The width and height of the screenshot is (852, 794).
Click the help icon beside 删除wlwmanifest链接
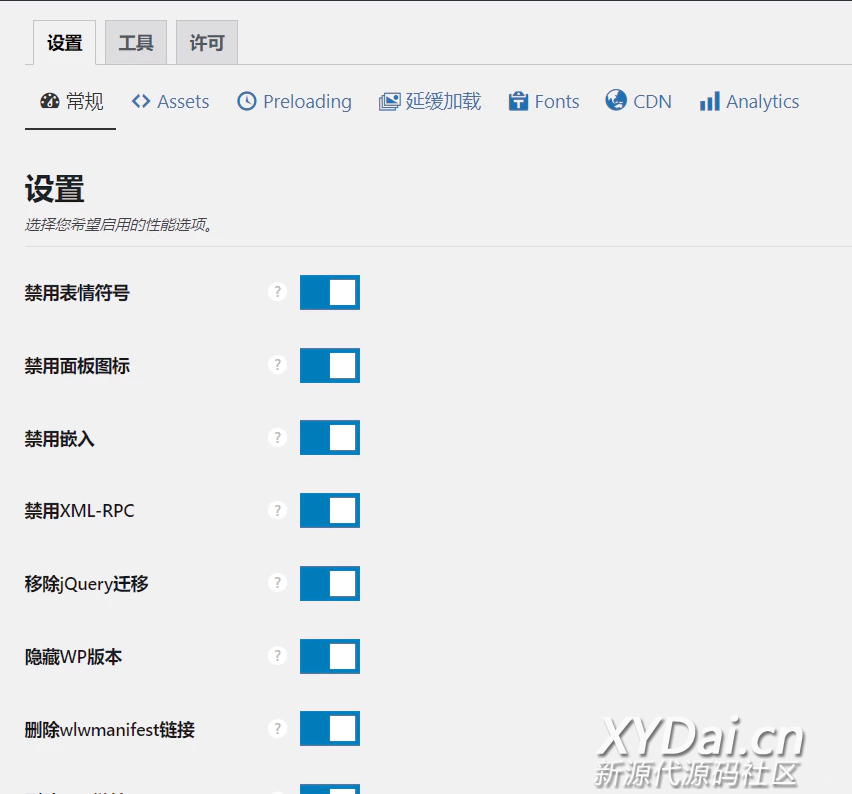(278, 729)
